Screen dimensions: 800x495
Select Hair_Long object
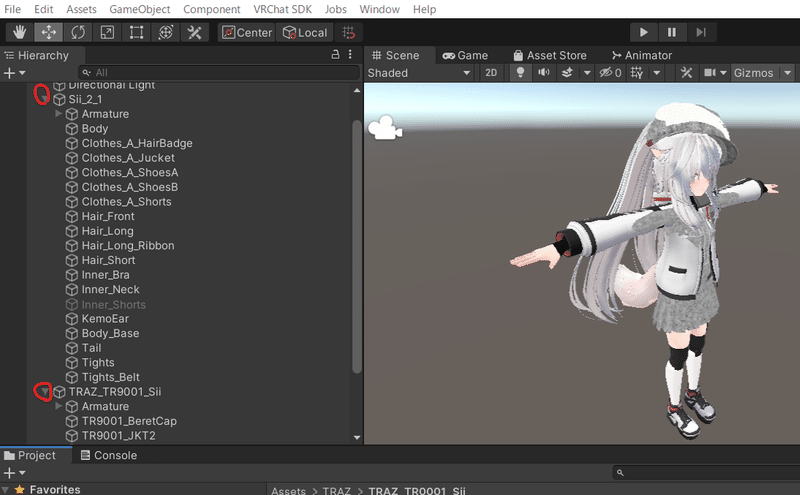click(108, 231)
